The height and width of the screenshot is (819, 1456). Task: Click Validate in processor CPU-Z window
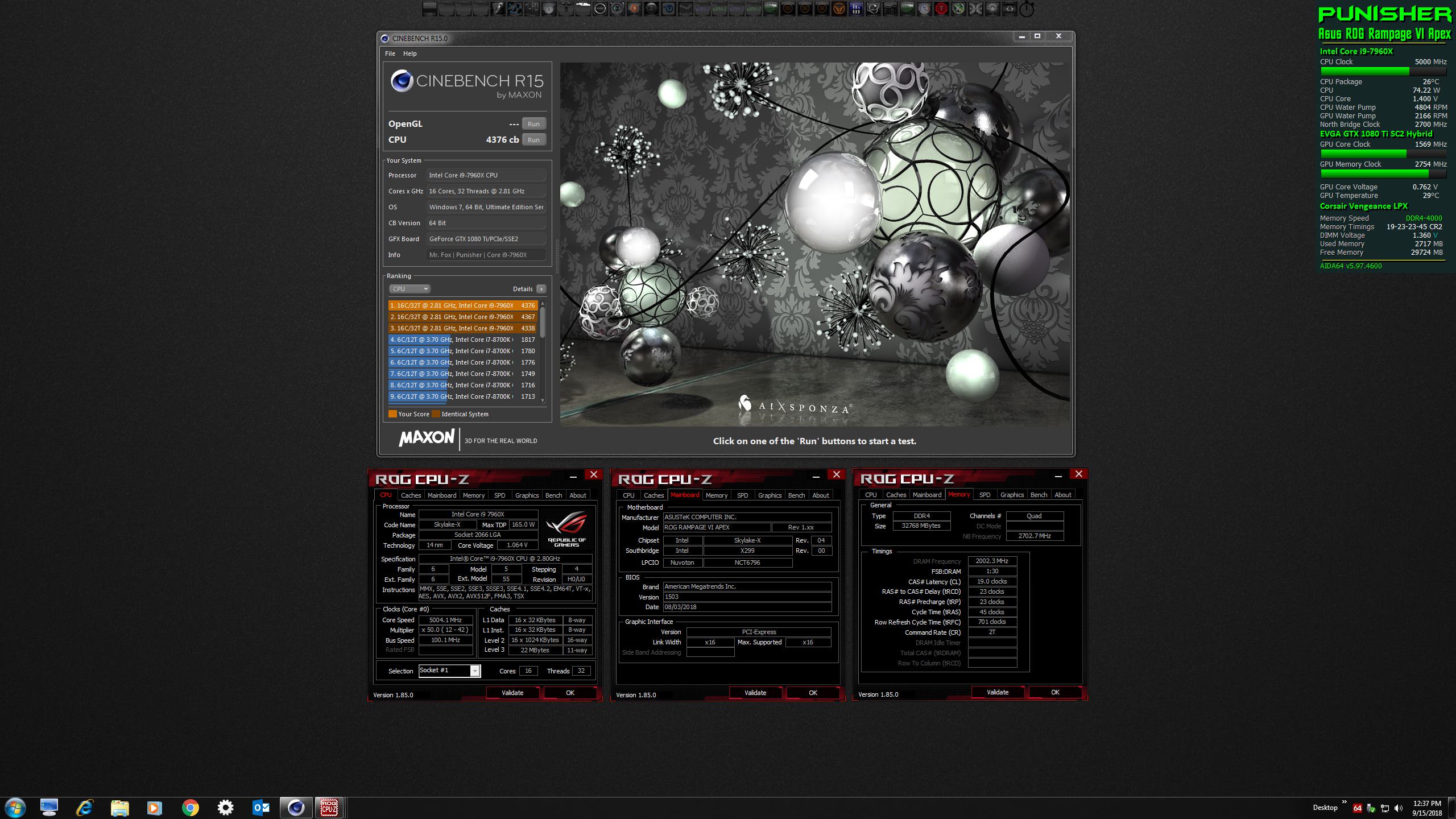click(512, 693)
